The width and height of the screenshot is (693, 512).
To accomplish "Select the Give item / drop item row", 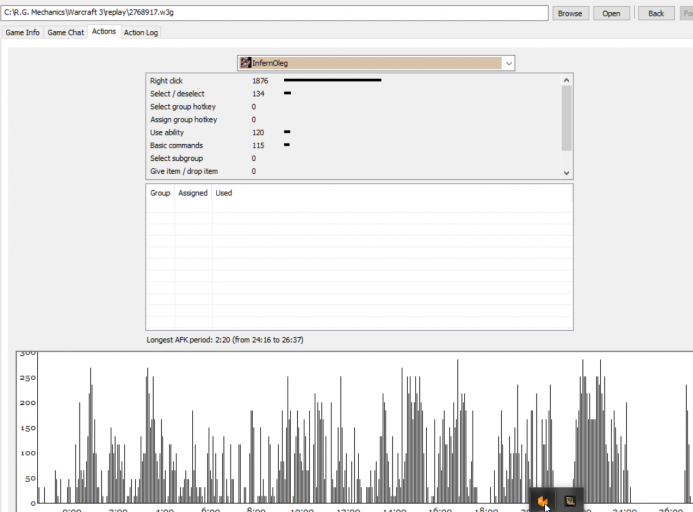I will [x=354, y=171].
